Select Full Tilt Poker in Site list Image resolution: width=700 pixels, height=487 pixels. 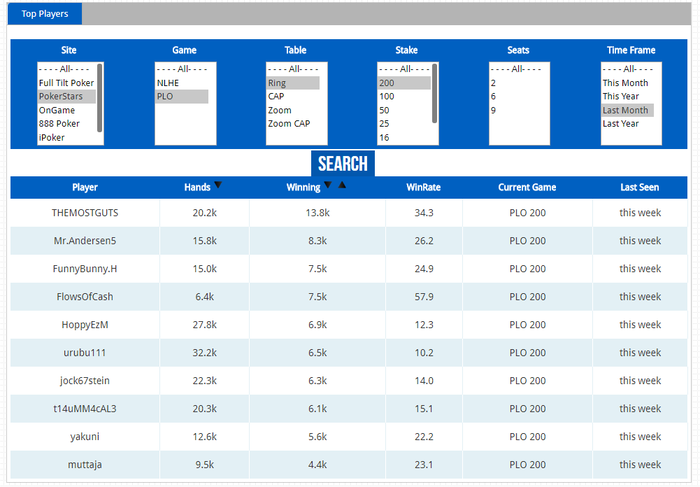67,83
